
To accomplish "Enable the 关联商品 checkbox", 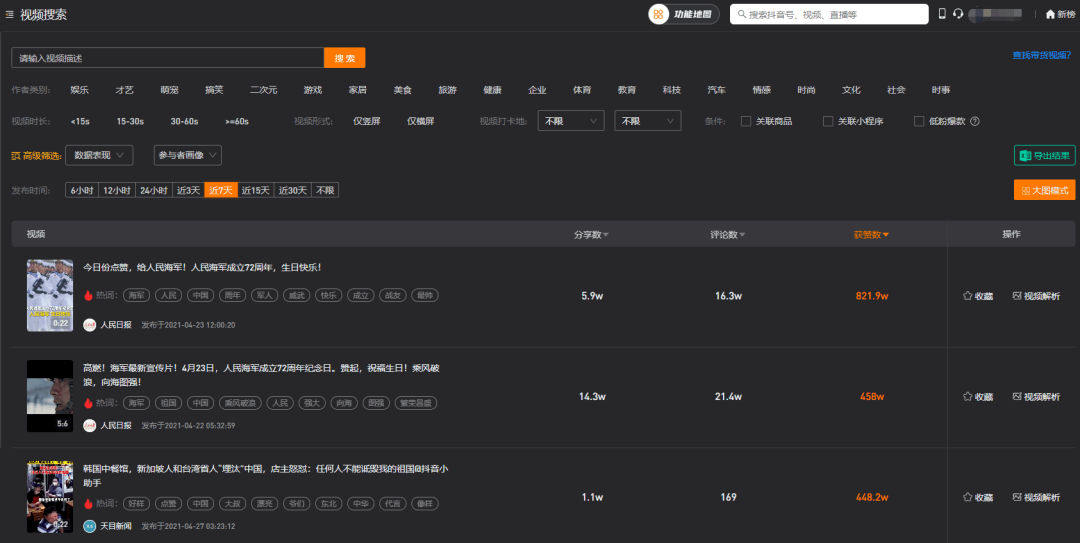I will tap(746, 122).
